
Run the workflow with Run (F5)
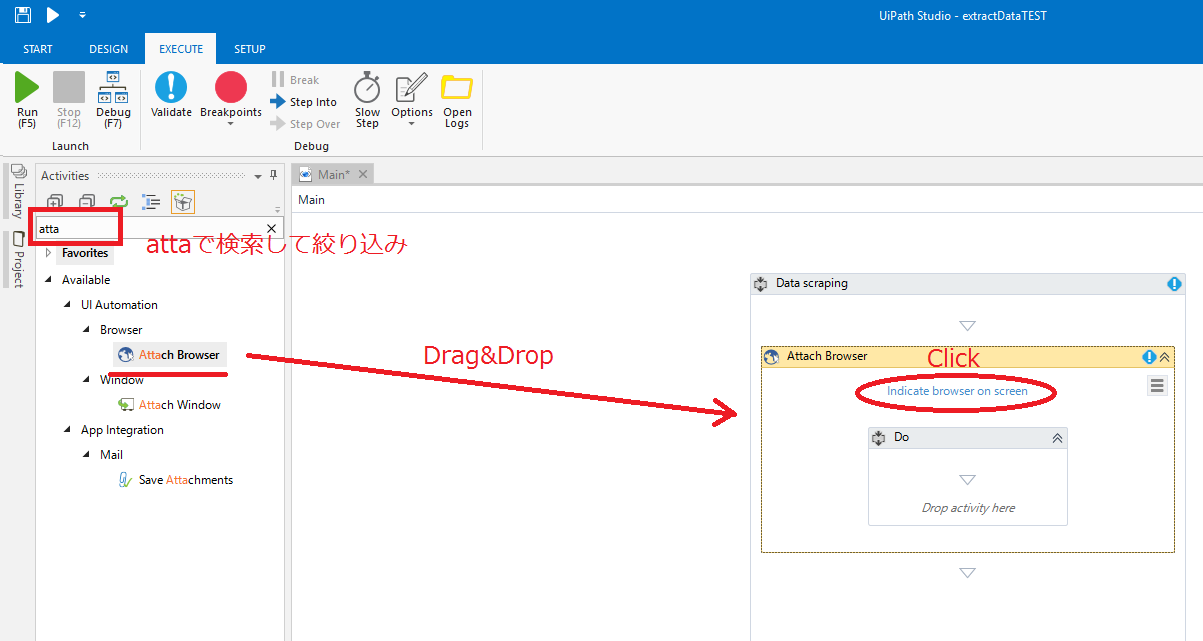[x=27, y=101]
